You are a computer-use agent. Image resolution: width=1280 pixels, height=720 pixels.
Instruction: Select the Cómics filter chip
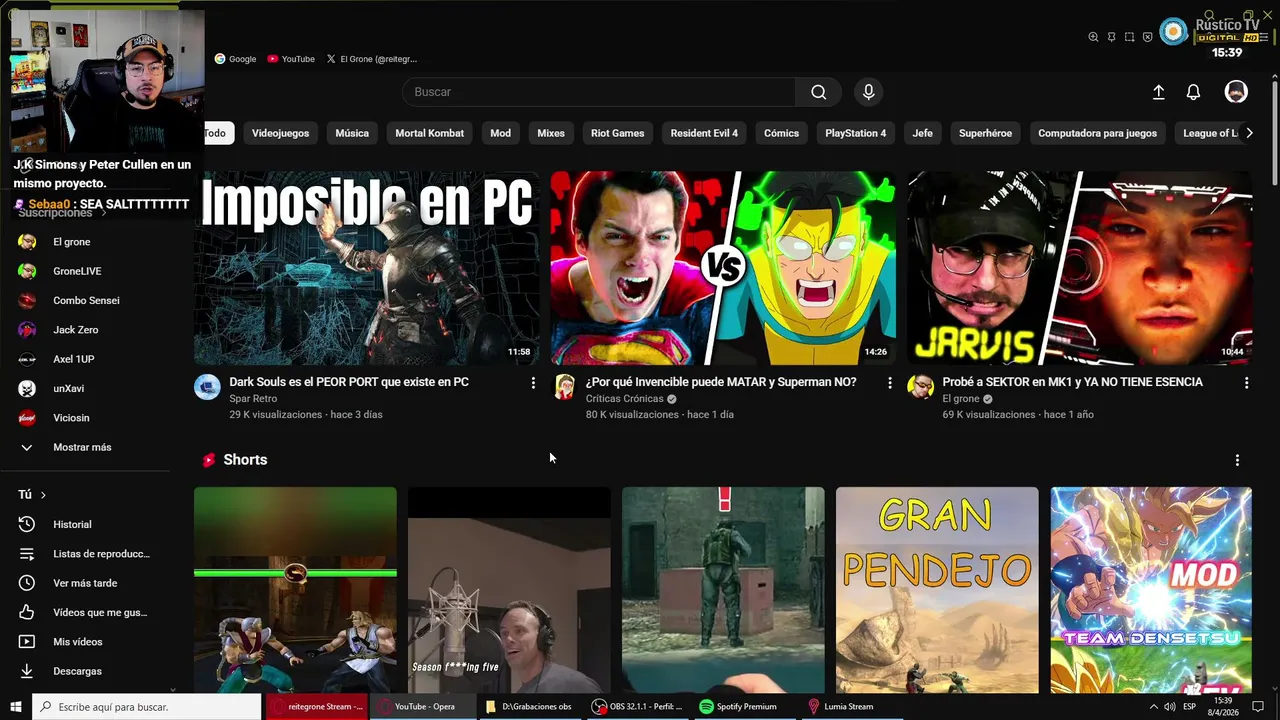781,133
